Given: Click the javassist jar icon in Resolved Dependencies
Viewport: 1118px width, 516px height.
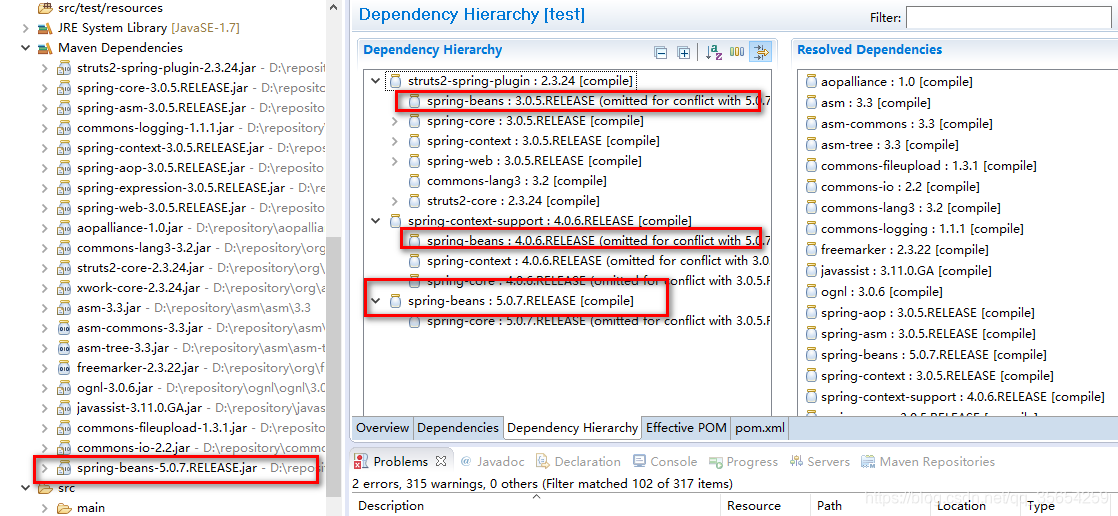Looking at the screenshot, I should pyautogui.click(x=811, y=271).
